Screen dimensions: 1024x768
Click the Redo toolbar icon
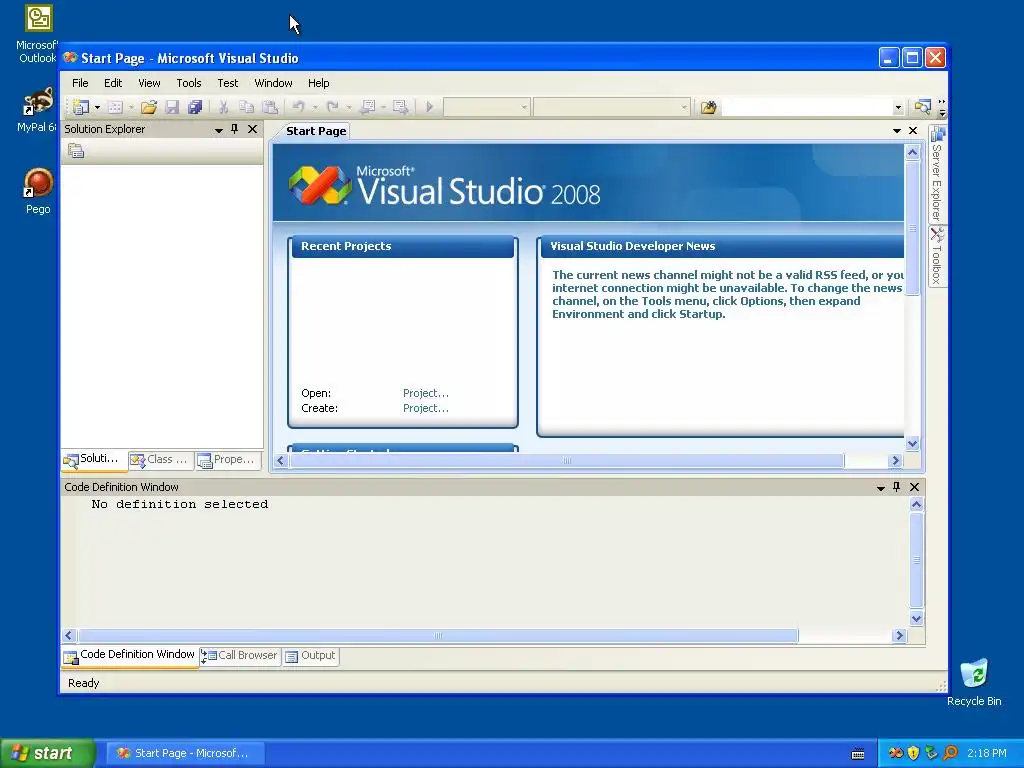[332, 106]
